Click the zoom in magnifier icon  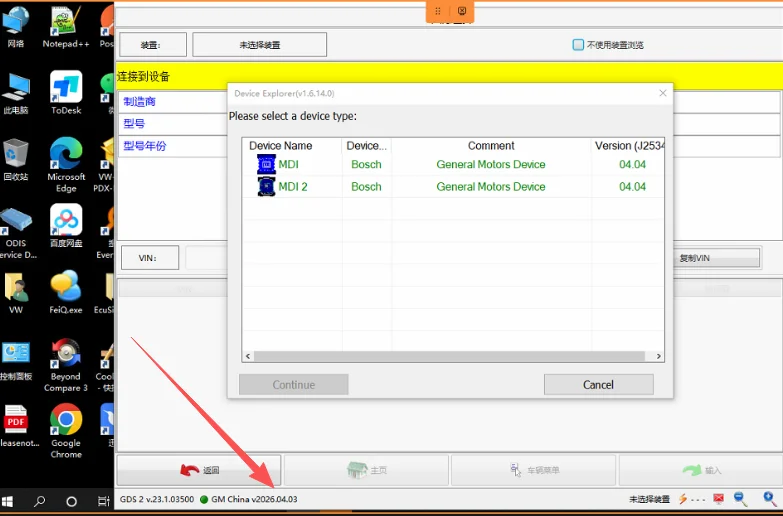coord(771,499)
